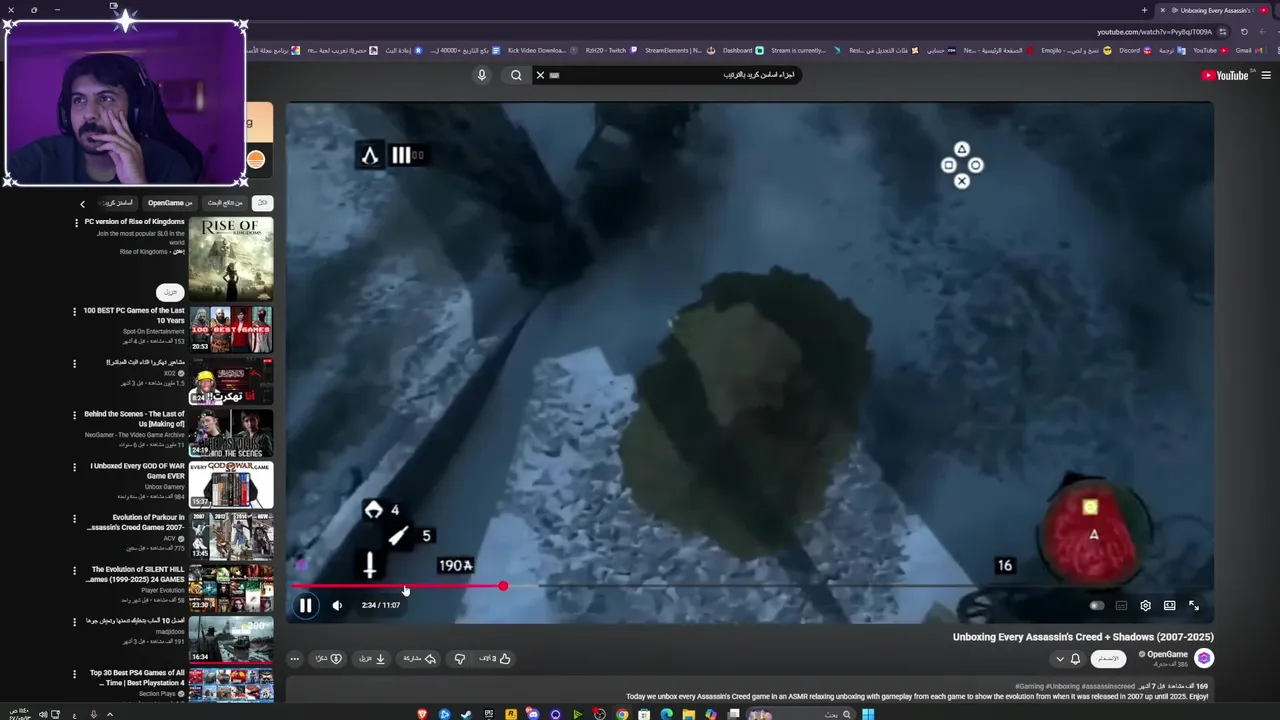Open the StreamElements bookmark
Viewport: 1280px width, 720px height.
click(680, 50)
